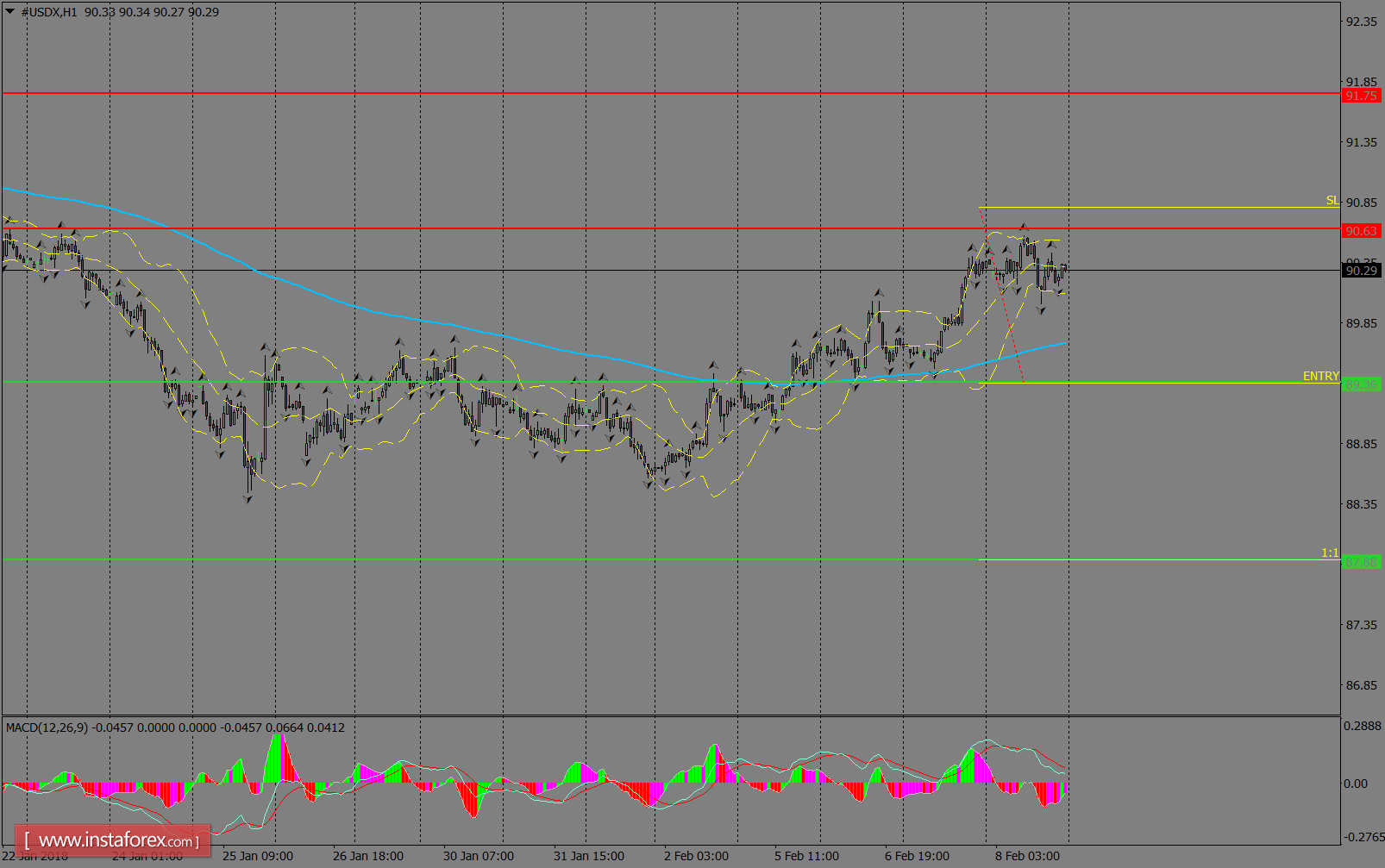Open the instaforex.com watermark link
The width and height of the screenshot is (1385, 868).
[x=113, y=840]
